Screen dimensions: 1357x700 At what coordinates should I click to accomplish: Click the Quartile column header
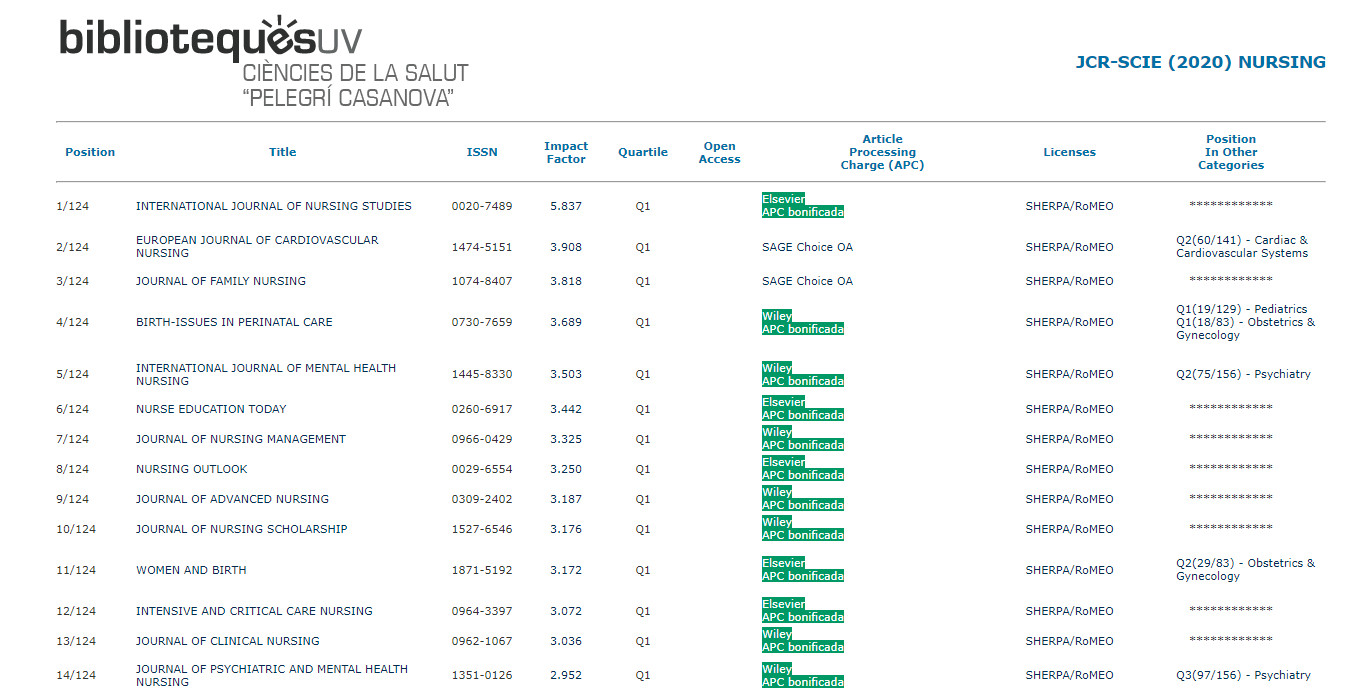pyautogui.click(x=643, y=152)
